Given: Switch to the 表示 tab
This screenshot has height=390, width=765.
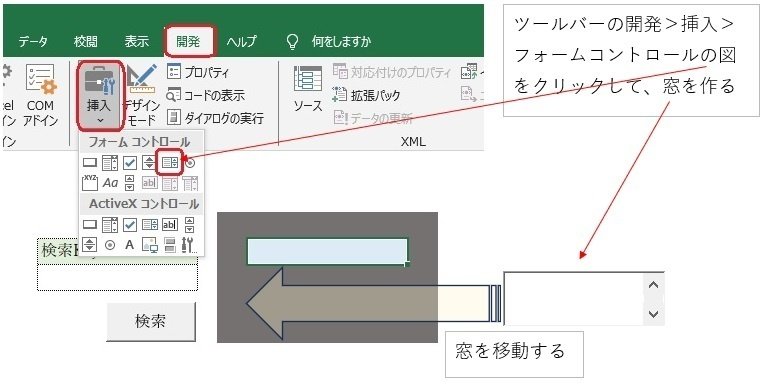Looking at the screenshot, I should tap(137, 41).
